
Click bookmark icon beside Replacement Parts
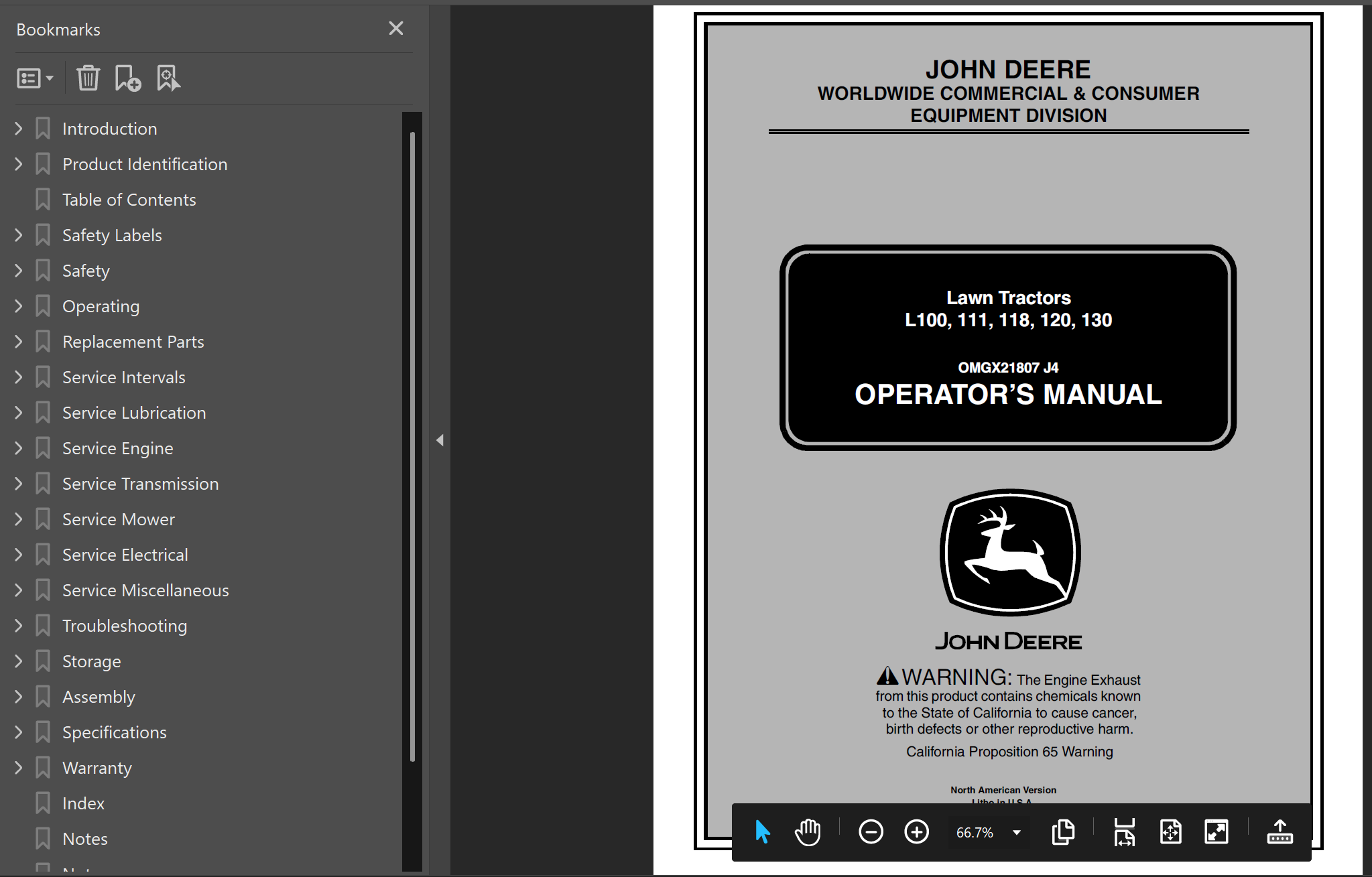point(43,342)
